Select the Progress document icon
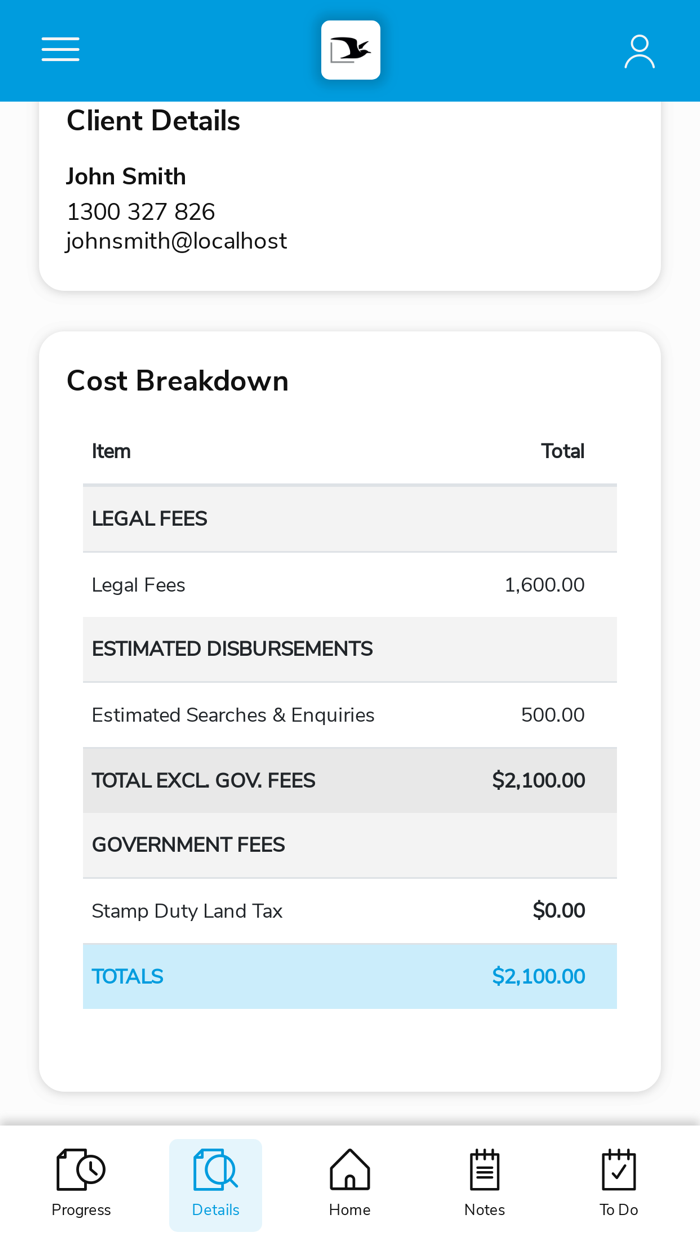Viewport: 700px width, 1244px height. coord(80,1167)
